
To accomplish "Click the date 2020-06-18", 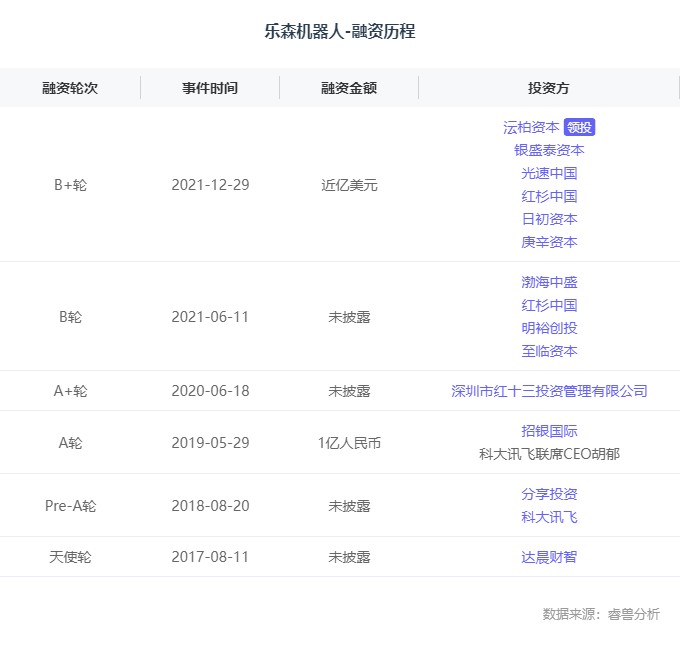I will coord(210,391).
